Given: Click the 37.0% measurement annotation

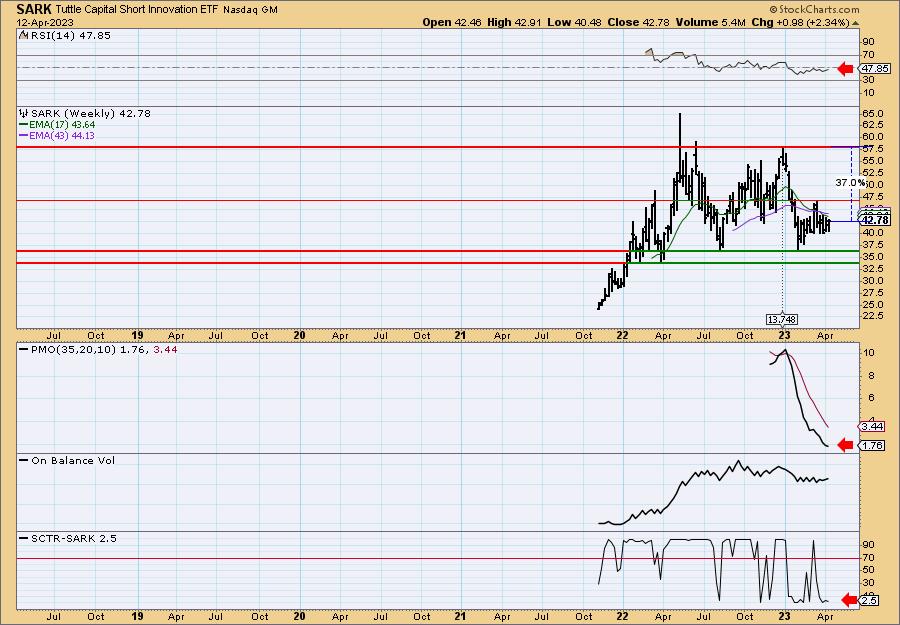Looking at the screenshot, I should coord(850,183).
